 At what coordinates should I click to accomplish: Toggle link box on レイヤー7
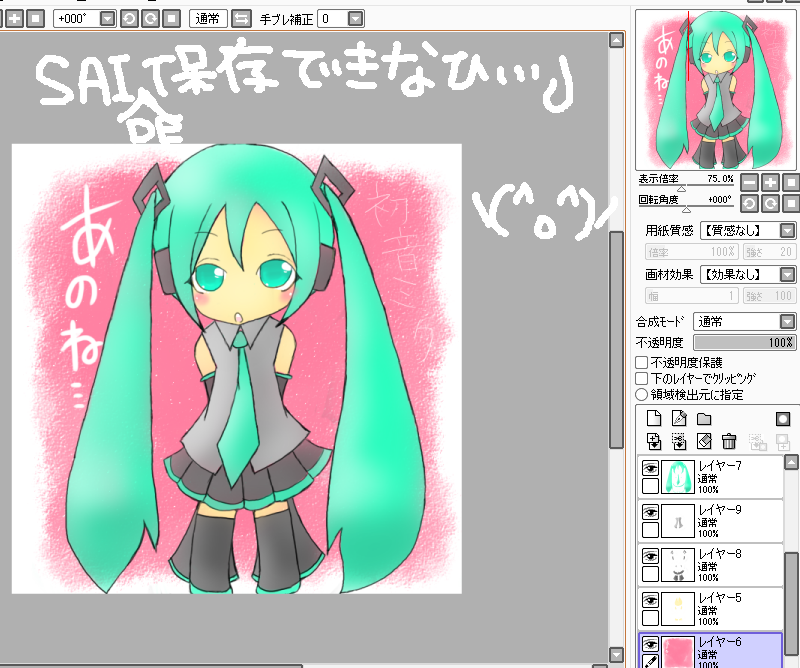pos(650,485)
